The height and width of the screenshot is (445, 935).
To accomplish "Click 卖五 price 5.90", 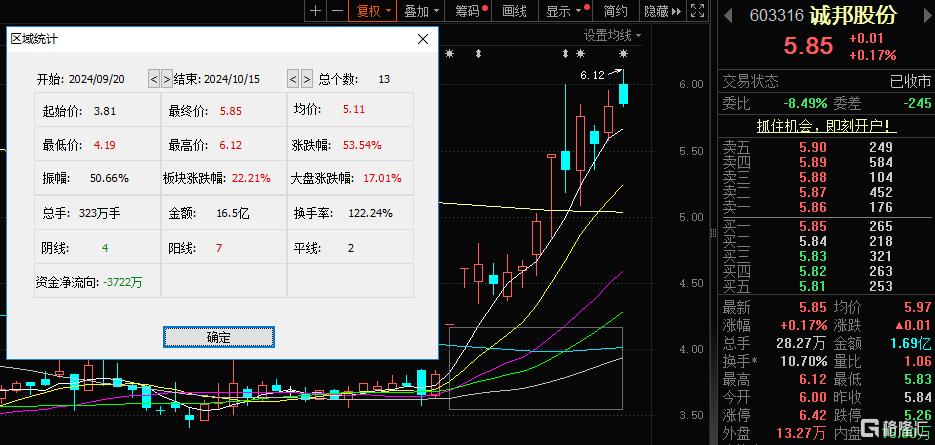I will click(812, 147).
